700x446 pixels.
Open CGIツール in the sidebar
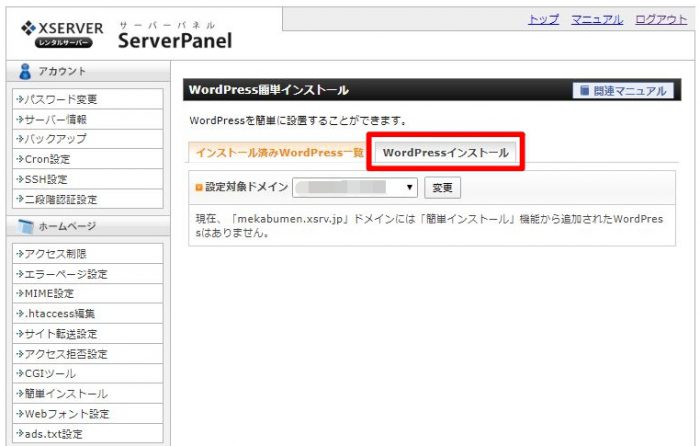coord(88,373)
